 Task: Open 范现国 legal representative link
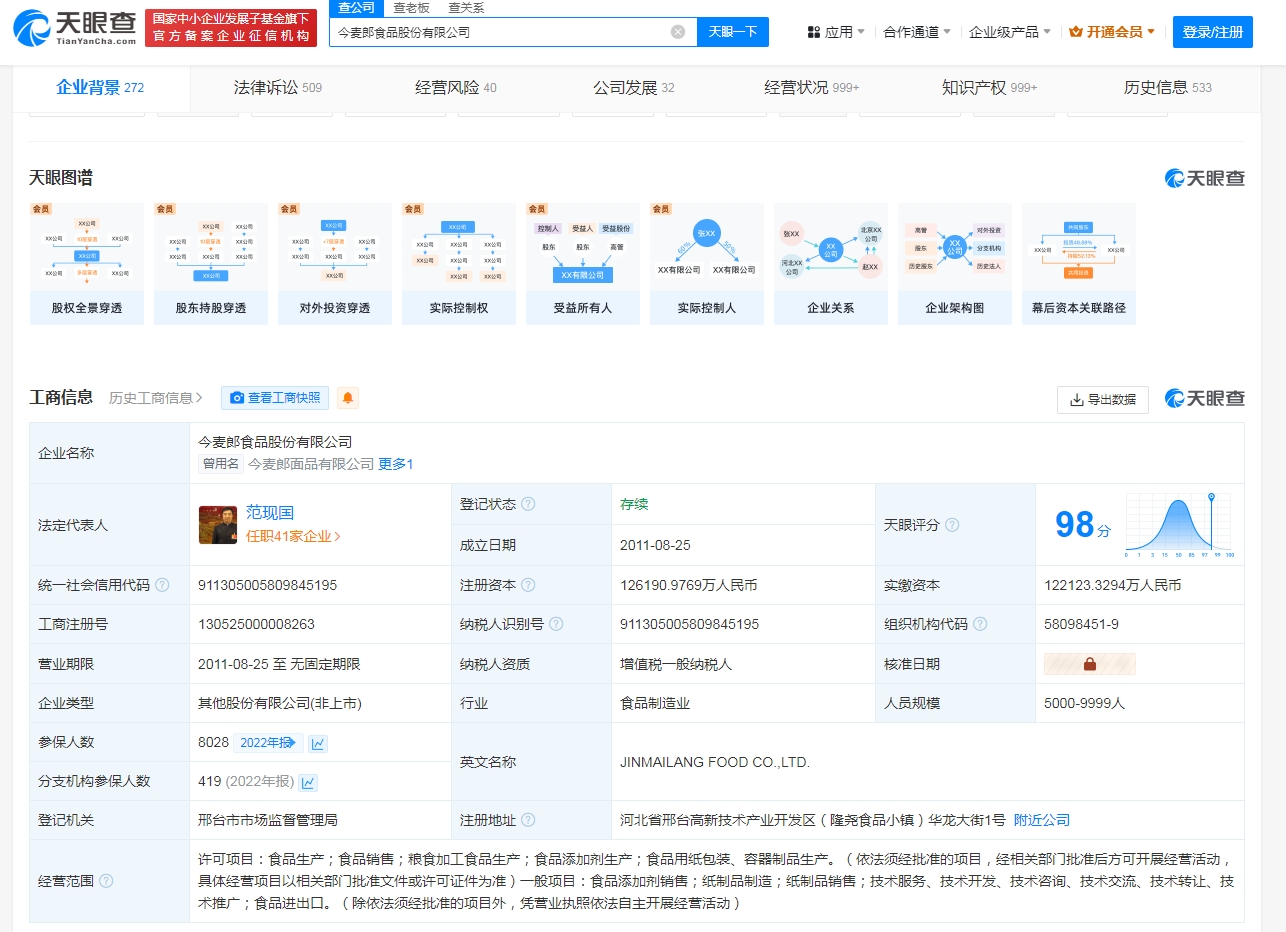(270, 513)
